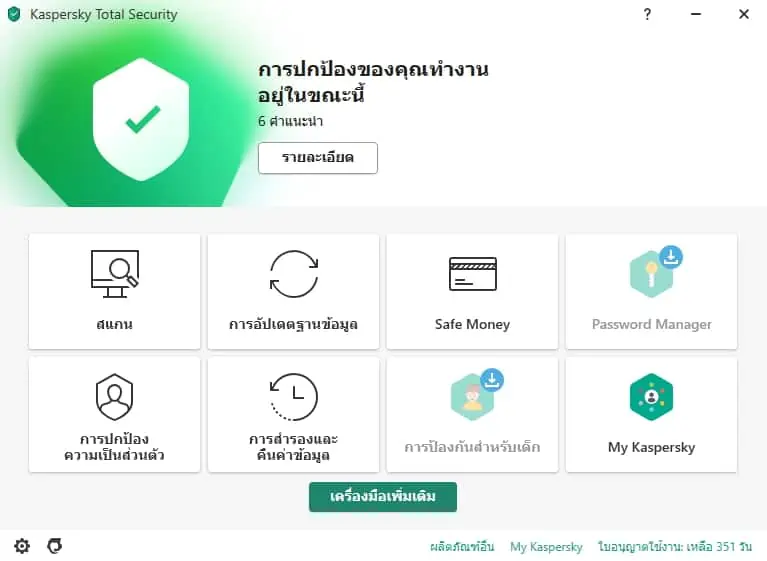Click the large white protection shield
767x561 pixels.
(x=141, y=119)
